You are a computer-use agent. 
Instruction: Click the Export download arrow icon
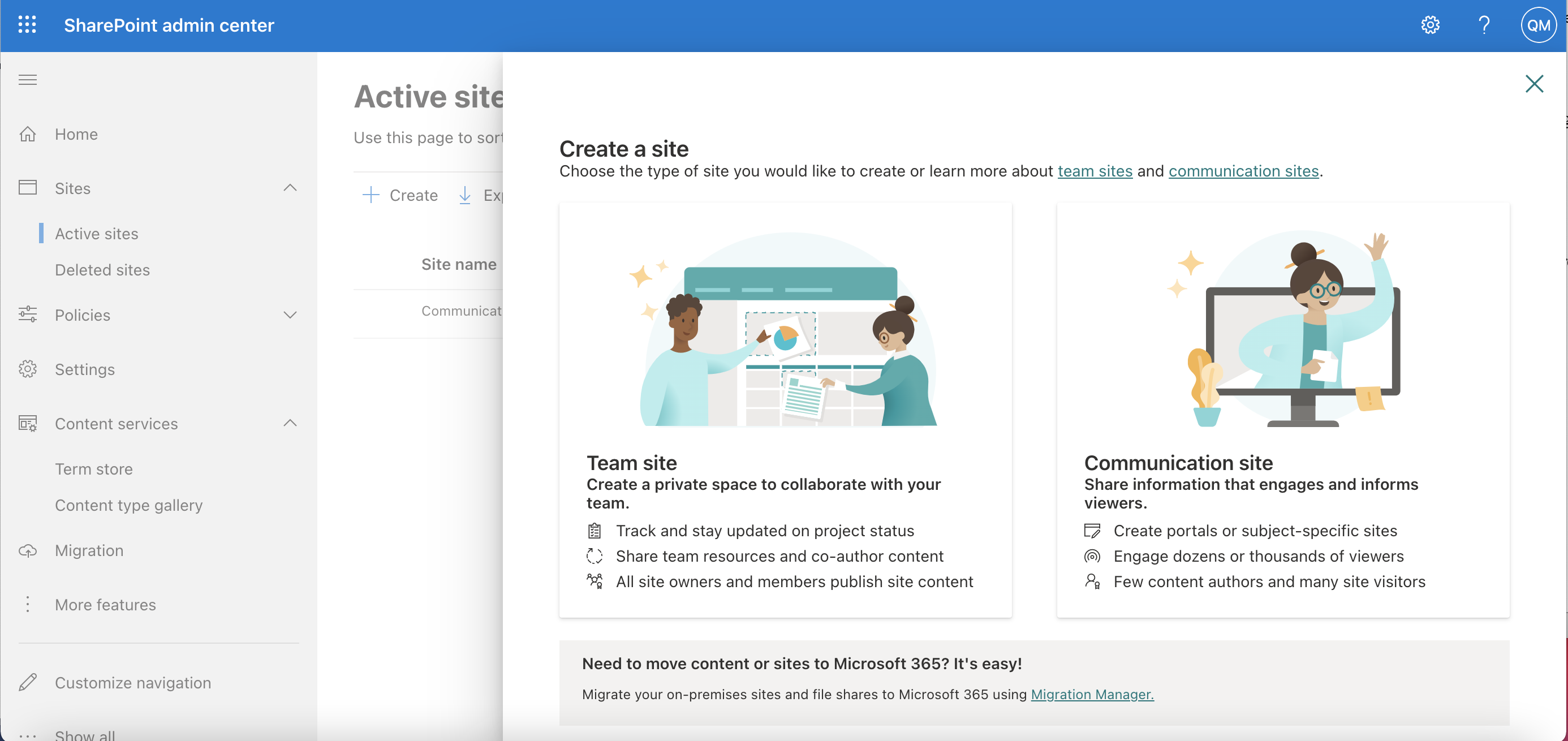pyautogui.click(x=465, y=194)
